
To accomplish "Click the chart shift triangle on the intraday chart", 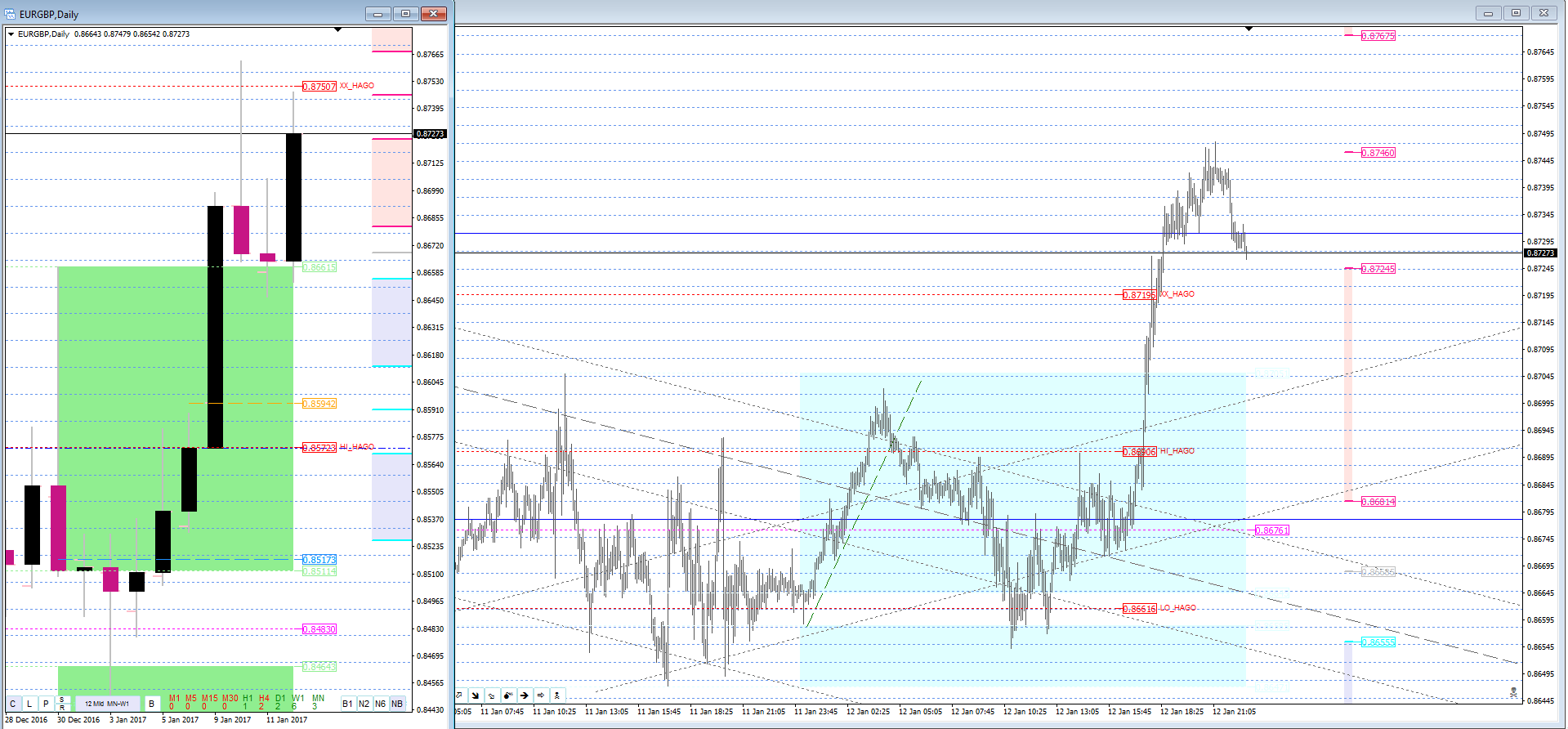I will click(x=1249, y=29).
